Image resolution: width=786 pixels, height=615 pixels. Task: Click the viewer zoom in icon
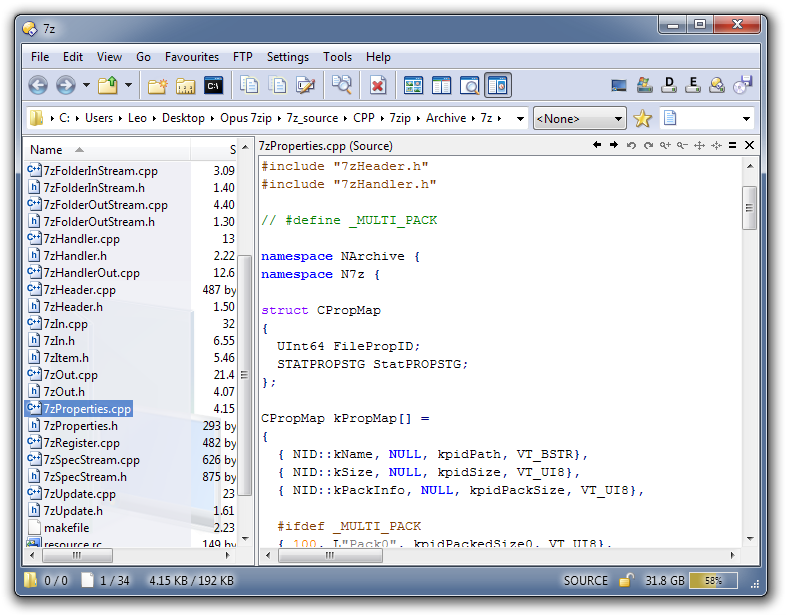pos(665,145)
